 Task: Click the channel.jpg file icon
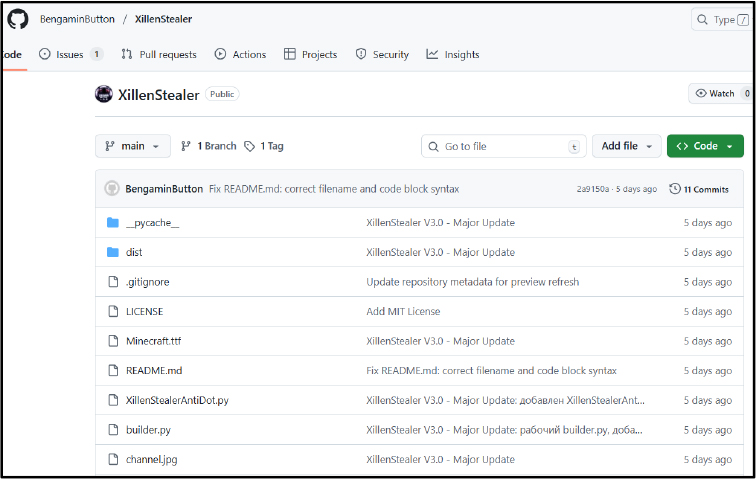click(x=113, y=459)
